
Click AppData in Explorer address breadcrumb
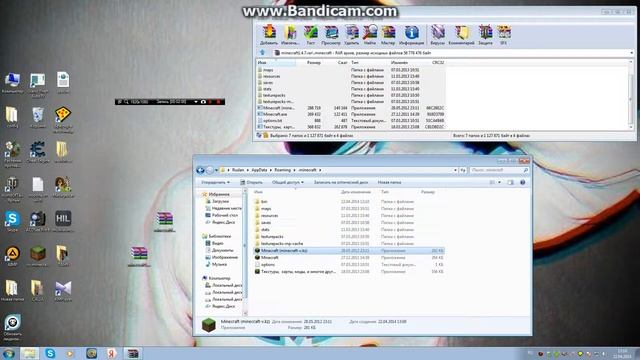(x=259, y=170)
